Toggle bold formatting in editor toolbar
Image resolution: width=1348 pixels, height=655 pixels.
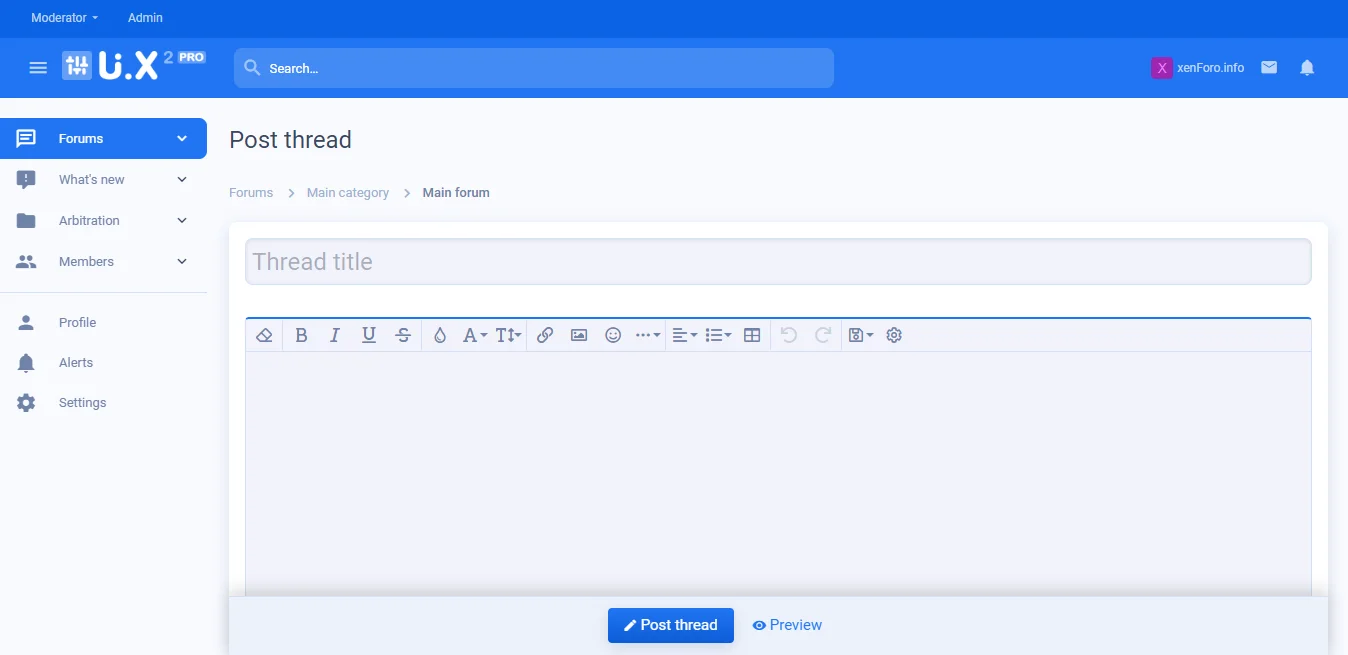pyautogui.click(x=301, y=336)
